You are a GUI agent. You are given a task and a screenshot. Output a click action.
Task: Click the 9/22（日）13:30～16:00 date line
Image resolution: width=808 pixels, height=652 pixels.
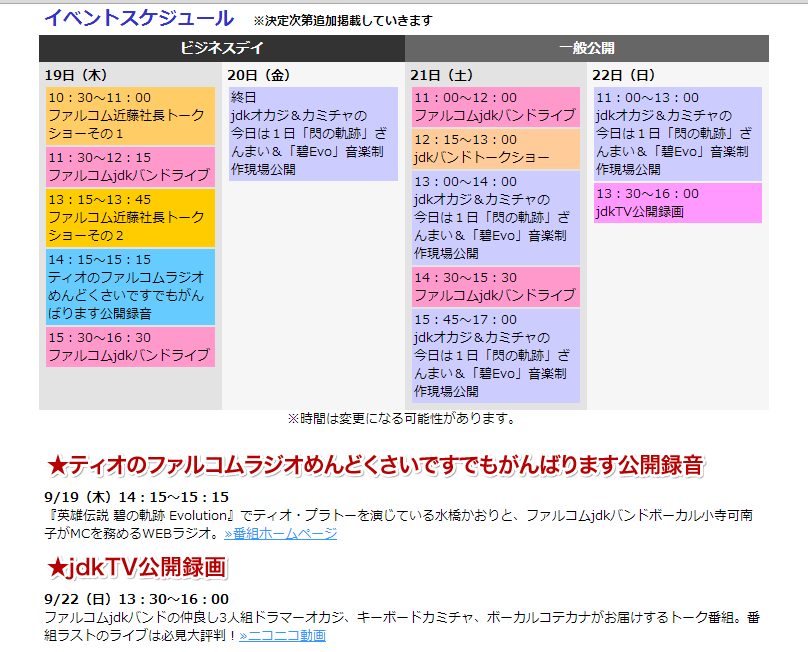pyautogui.click(x=137, y=599)
